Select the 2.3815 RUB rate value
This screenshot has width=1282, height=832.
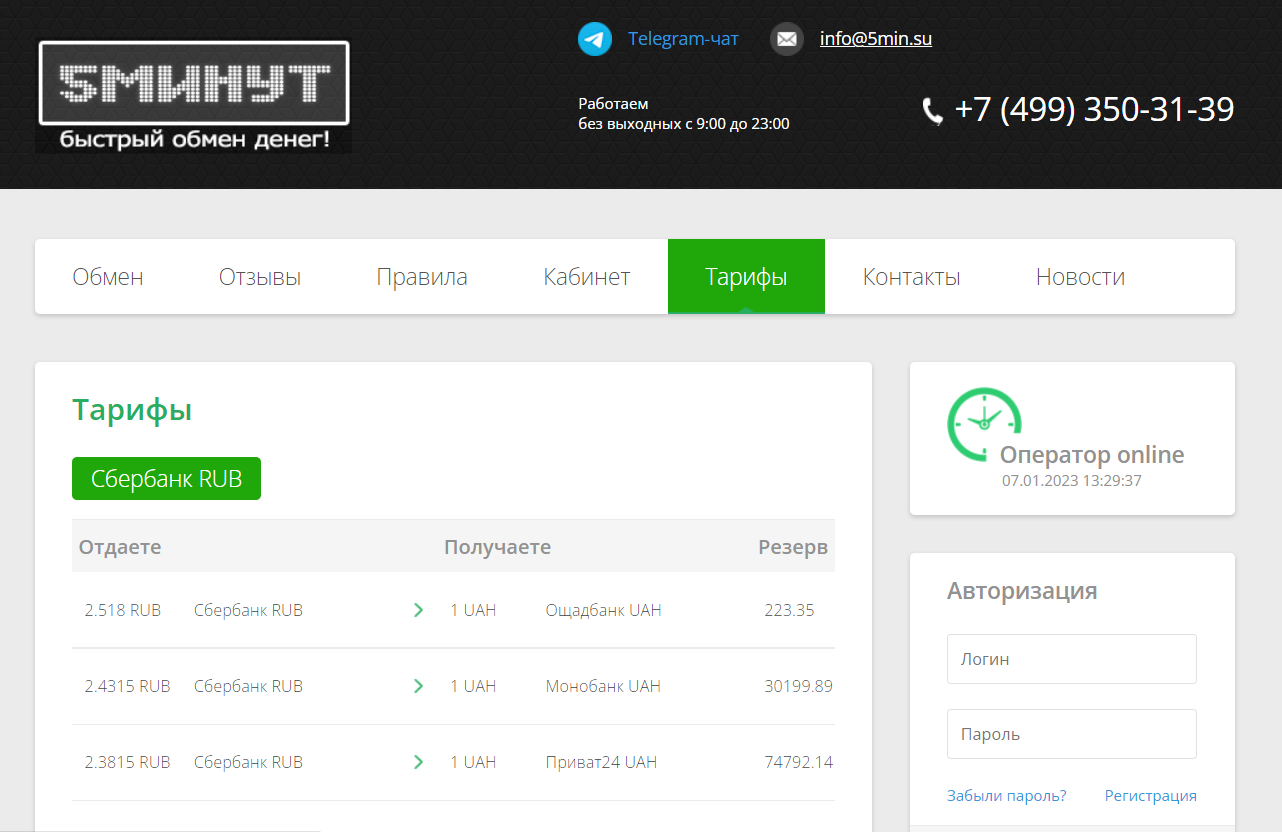128,762
